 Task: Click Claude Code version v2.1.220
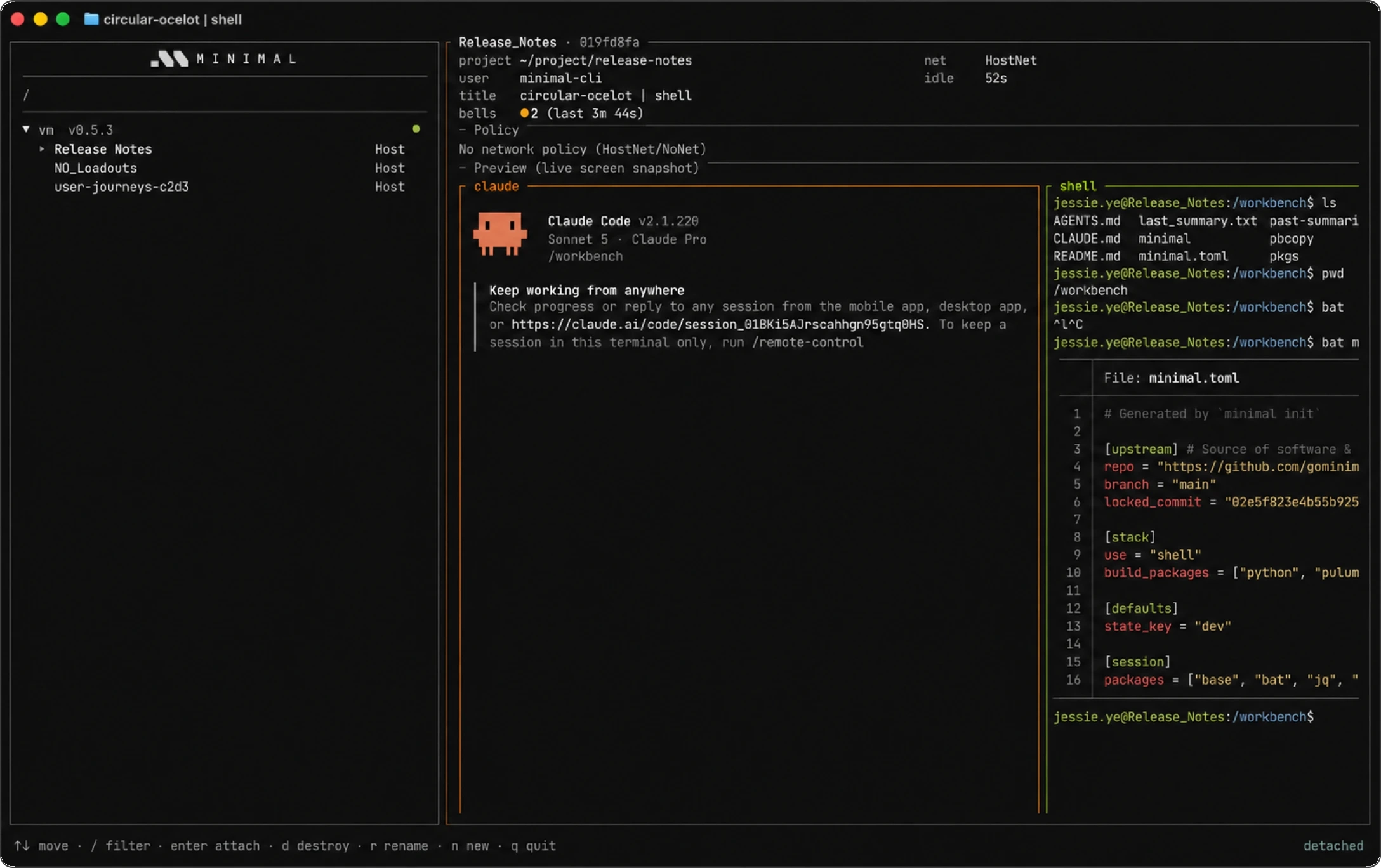tap(668, 221)
